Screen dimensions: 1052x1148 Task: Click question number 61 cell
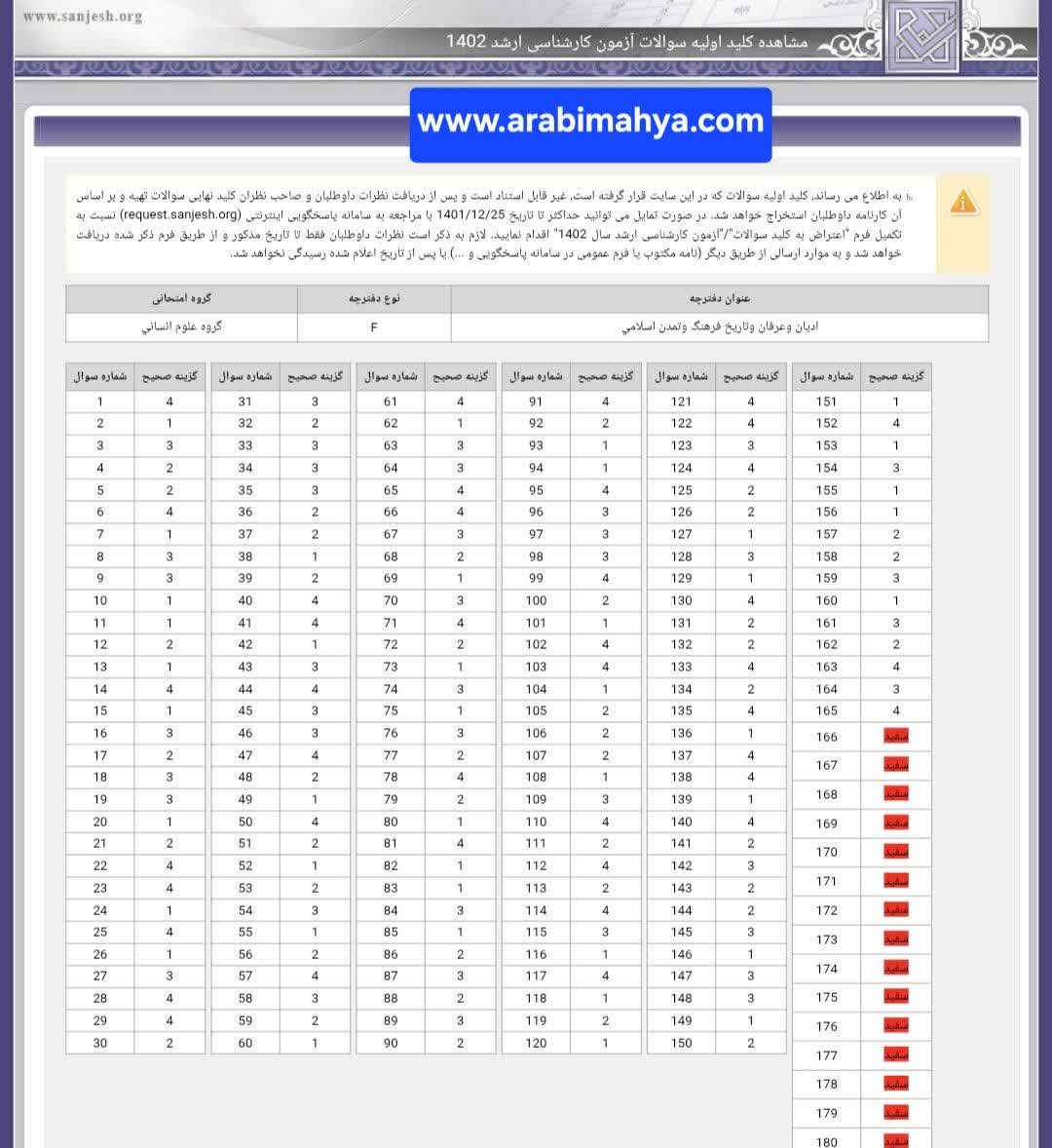[x=391, y=402]
